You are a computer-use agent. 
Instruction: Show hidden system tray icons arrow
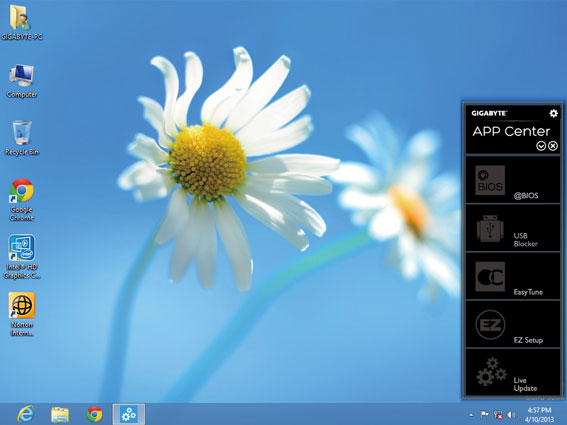471,415
